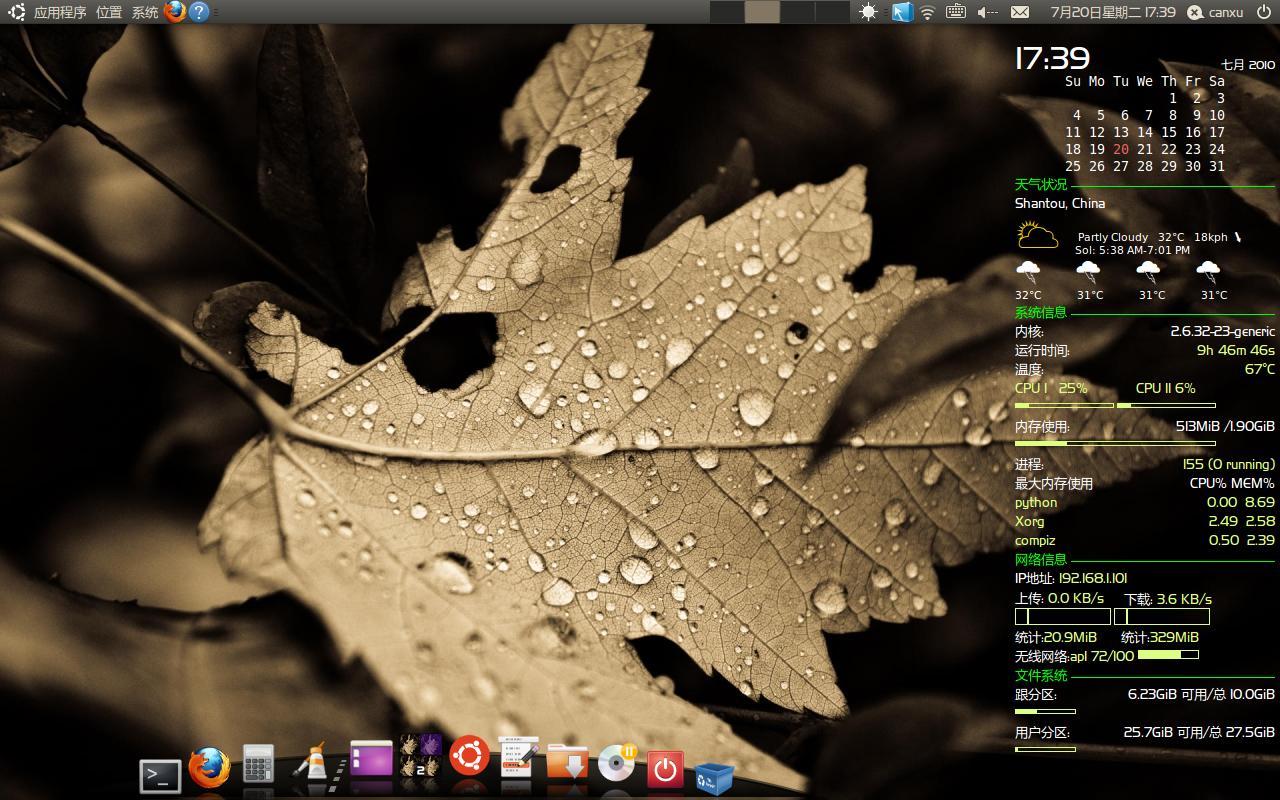Open the 应用程序 menu
The height and width of the screenshot is (800, 1280).
[x=60, y=12]
